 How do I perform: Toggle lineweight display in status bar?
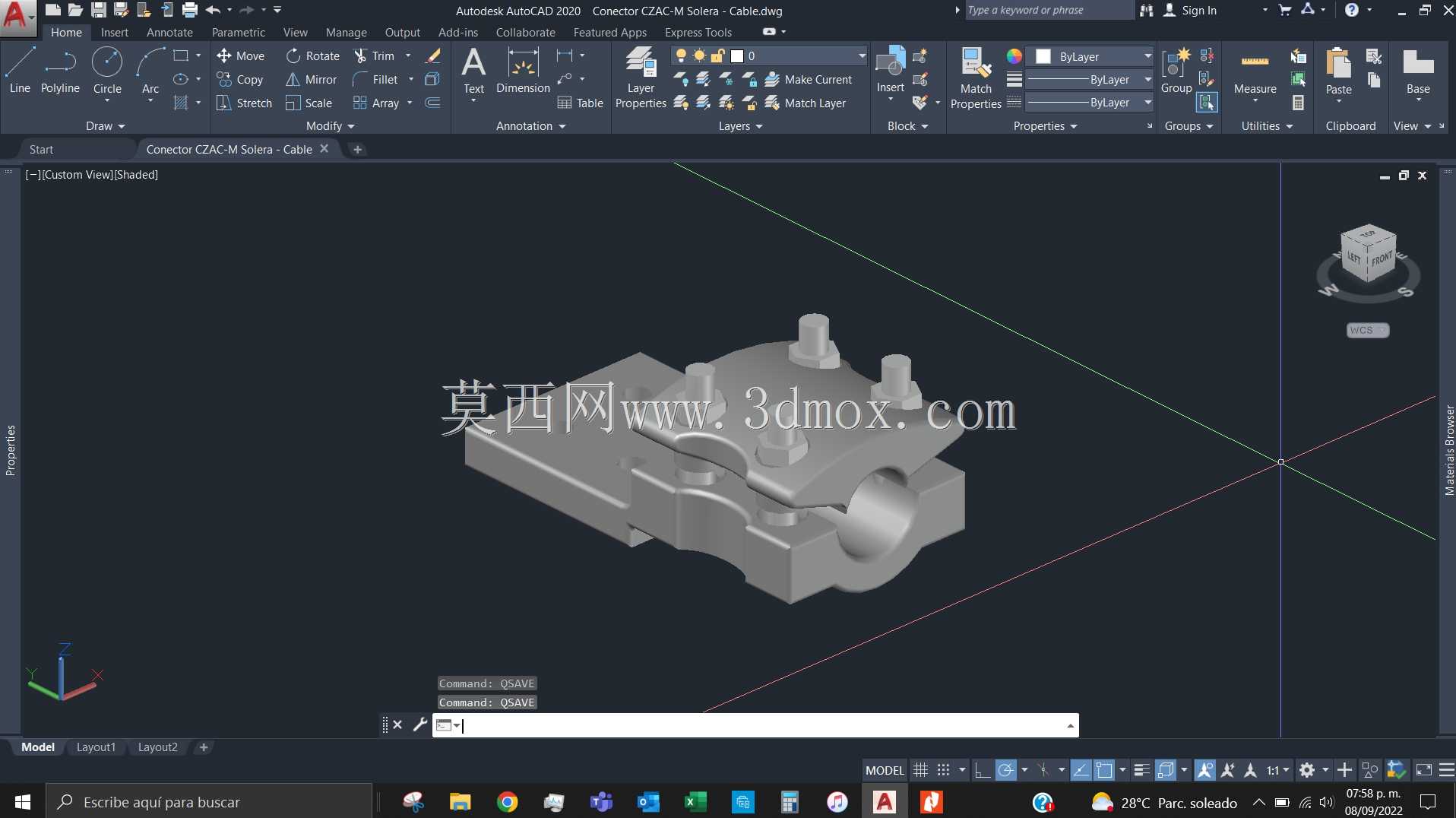click(1141, 770)
